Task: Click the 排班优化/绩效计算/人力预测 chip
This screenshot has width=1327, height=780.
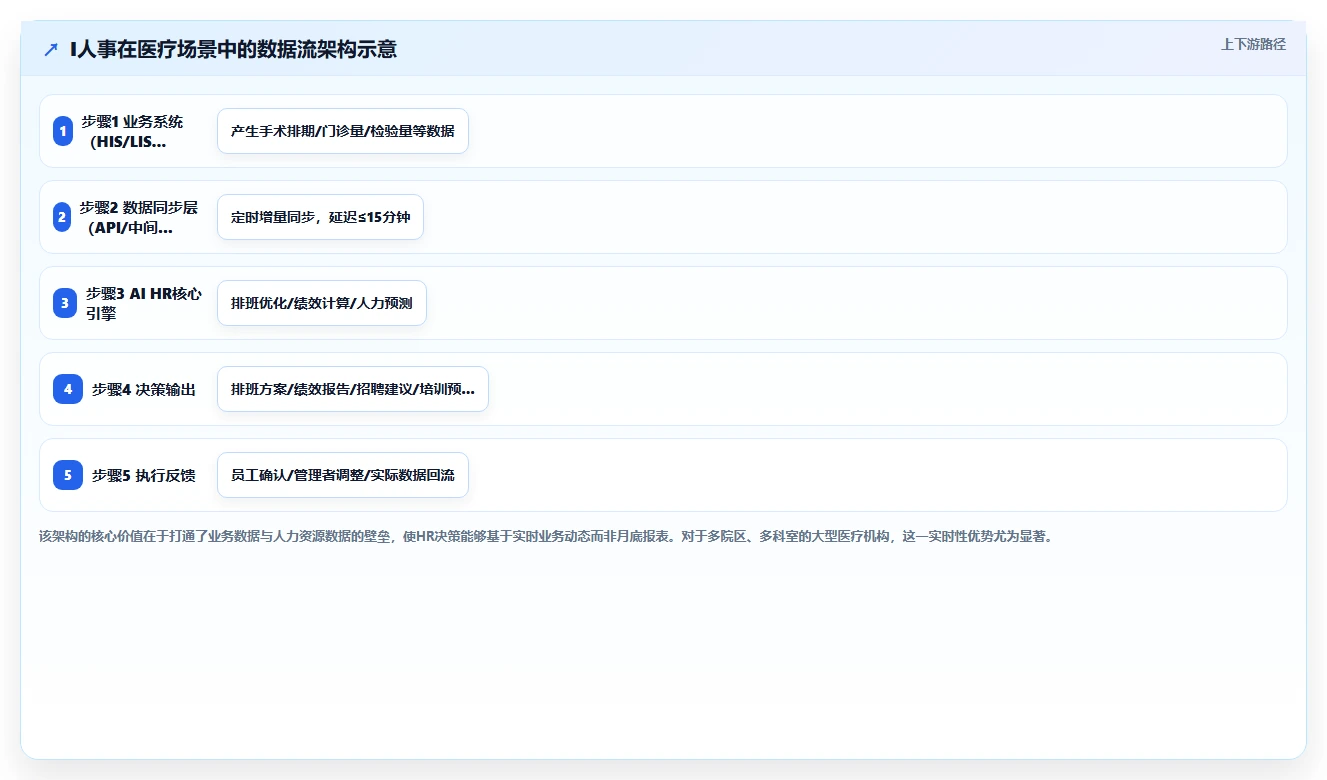Action: click(322, 303)
